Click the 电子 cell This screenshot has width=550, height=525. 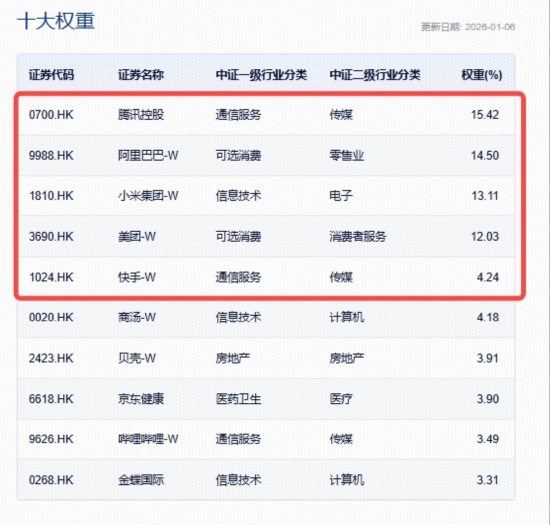point(341,196)
